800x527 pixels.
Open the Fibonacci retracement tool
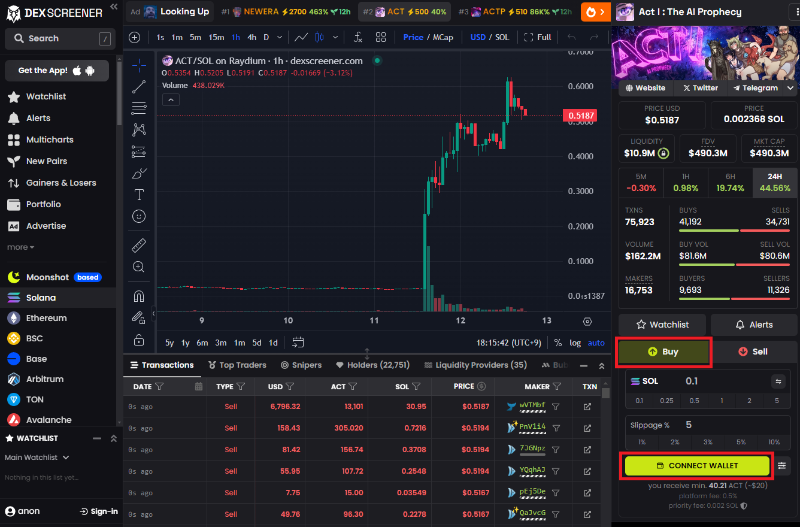[139, 108]
